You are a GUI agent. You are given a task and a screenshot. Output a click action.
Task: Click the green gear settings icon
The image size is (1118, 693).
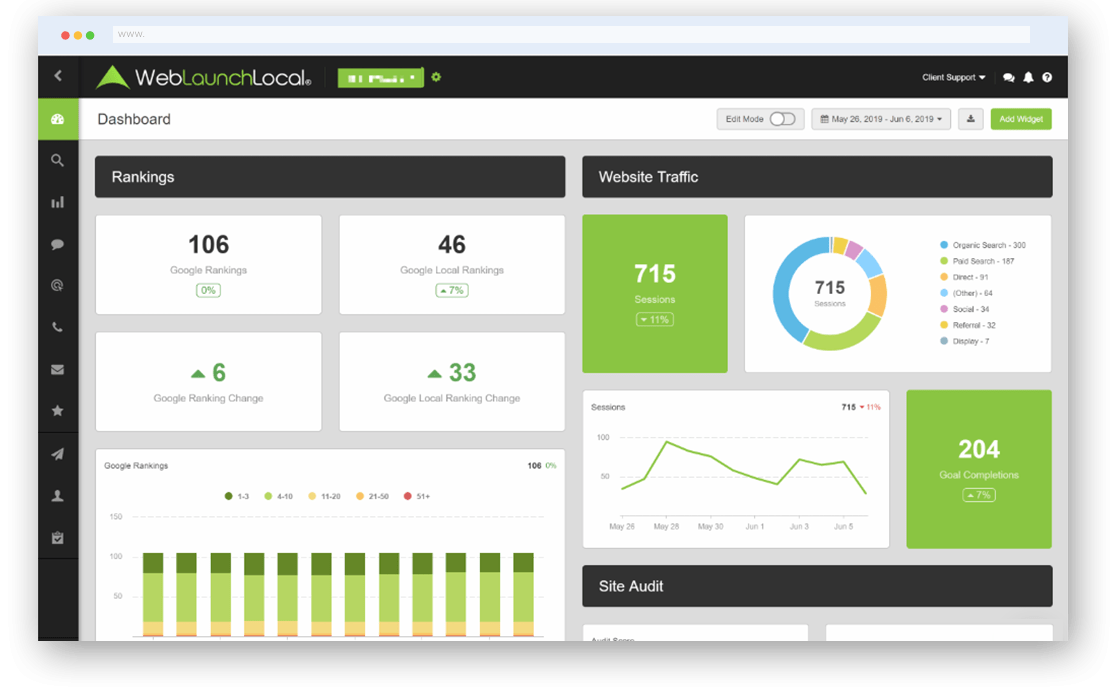[x=436, y=77]
